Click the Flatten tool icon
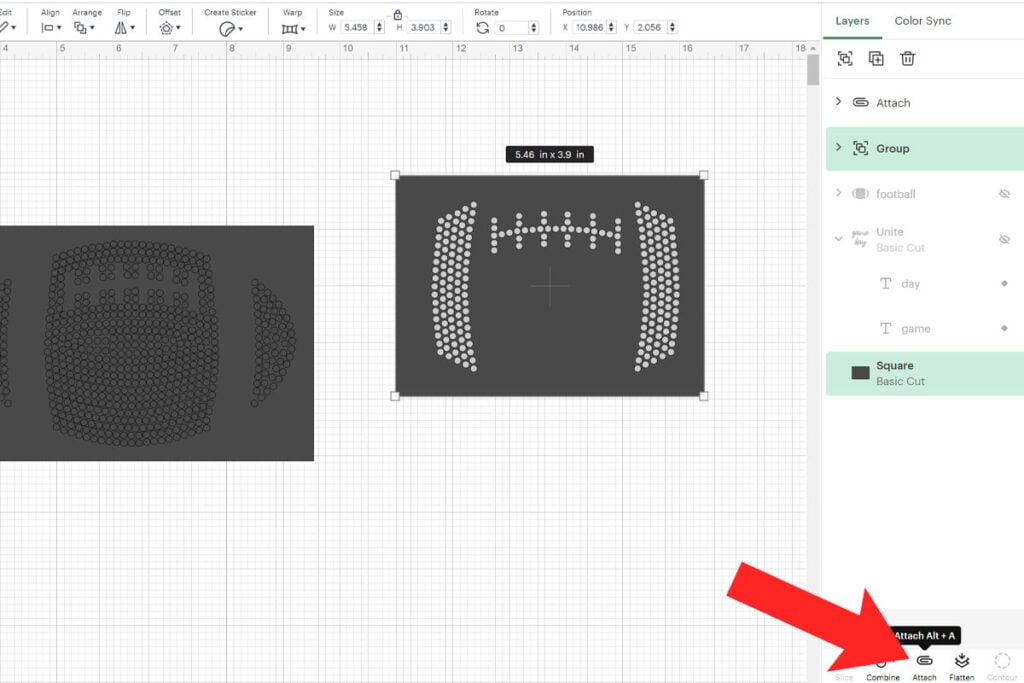The image size is (1024, 683). click(961, 661)
